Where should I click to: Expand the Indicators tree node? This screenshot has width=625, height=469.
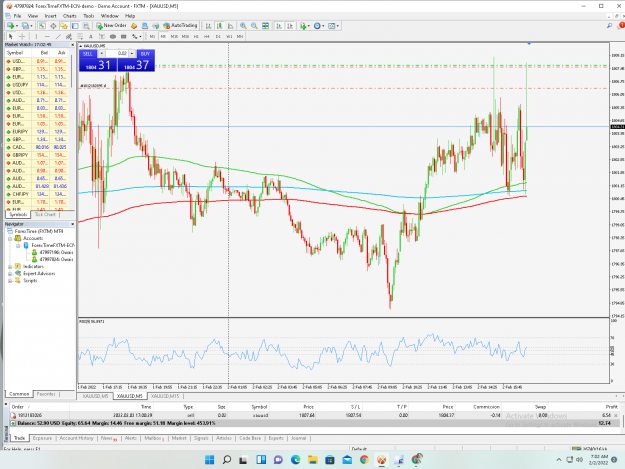(x=10, y=267)
